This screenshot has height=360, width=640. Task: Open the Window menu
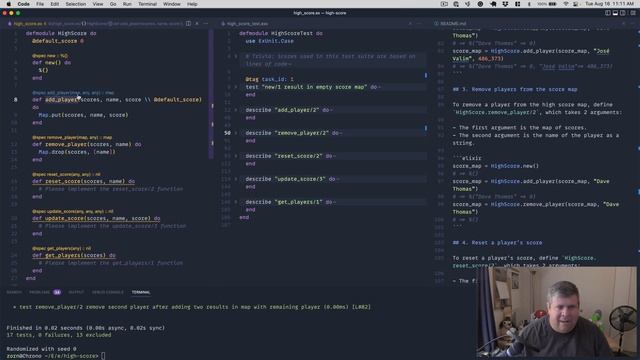click(x=172, y=4)
